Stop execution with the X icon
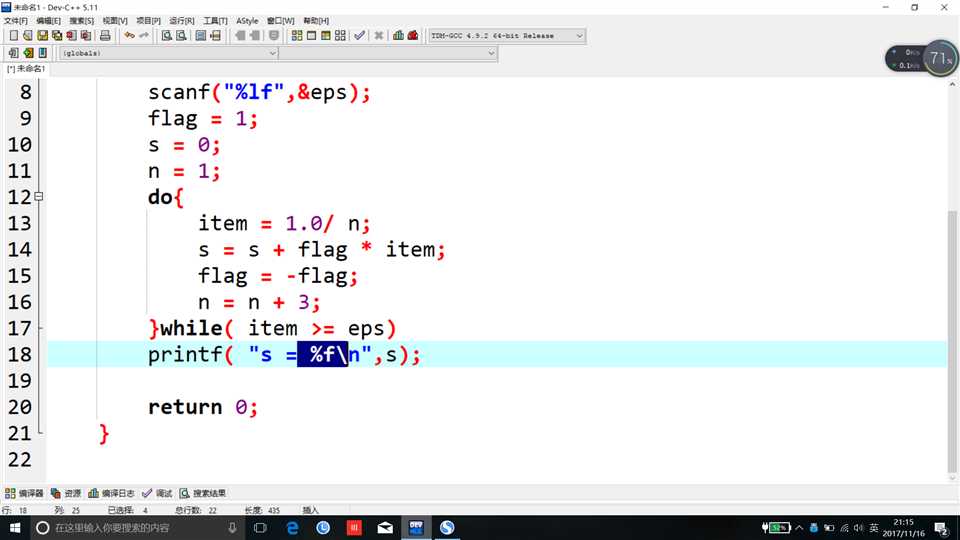960x540 pixels. coord(379,36)
